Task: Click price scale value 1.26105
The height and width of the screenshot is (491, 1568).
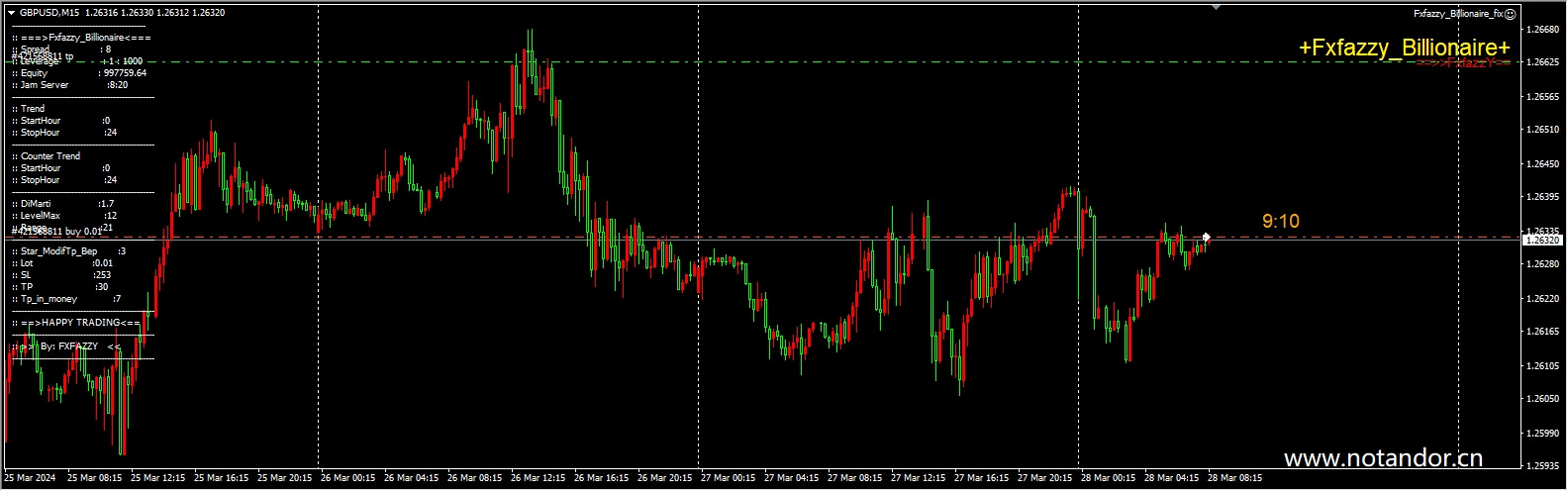Action: coord(1544,366)
